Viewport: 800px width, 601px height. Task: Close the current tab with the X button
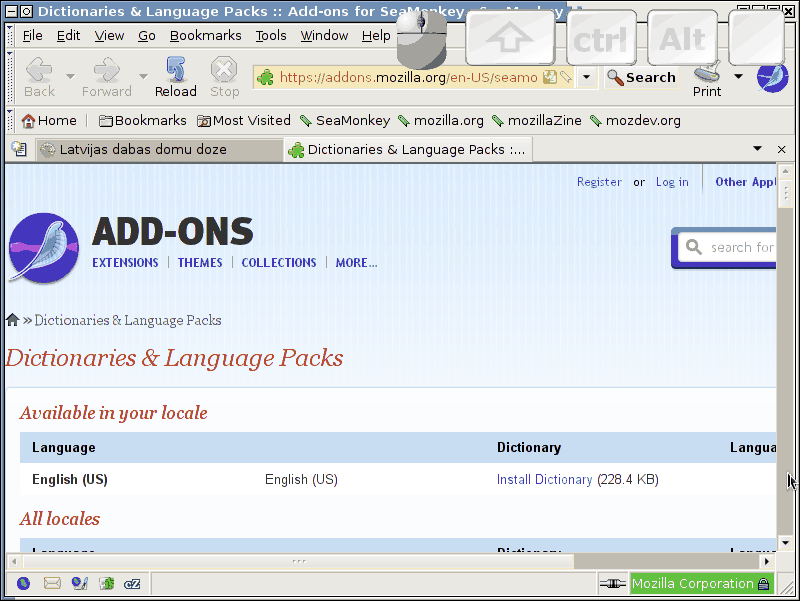tap(781, 149)
